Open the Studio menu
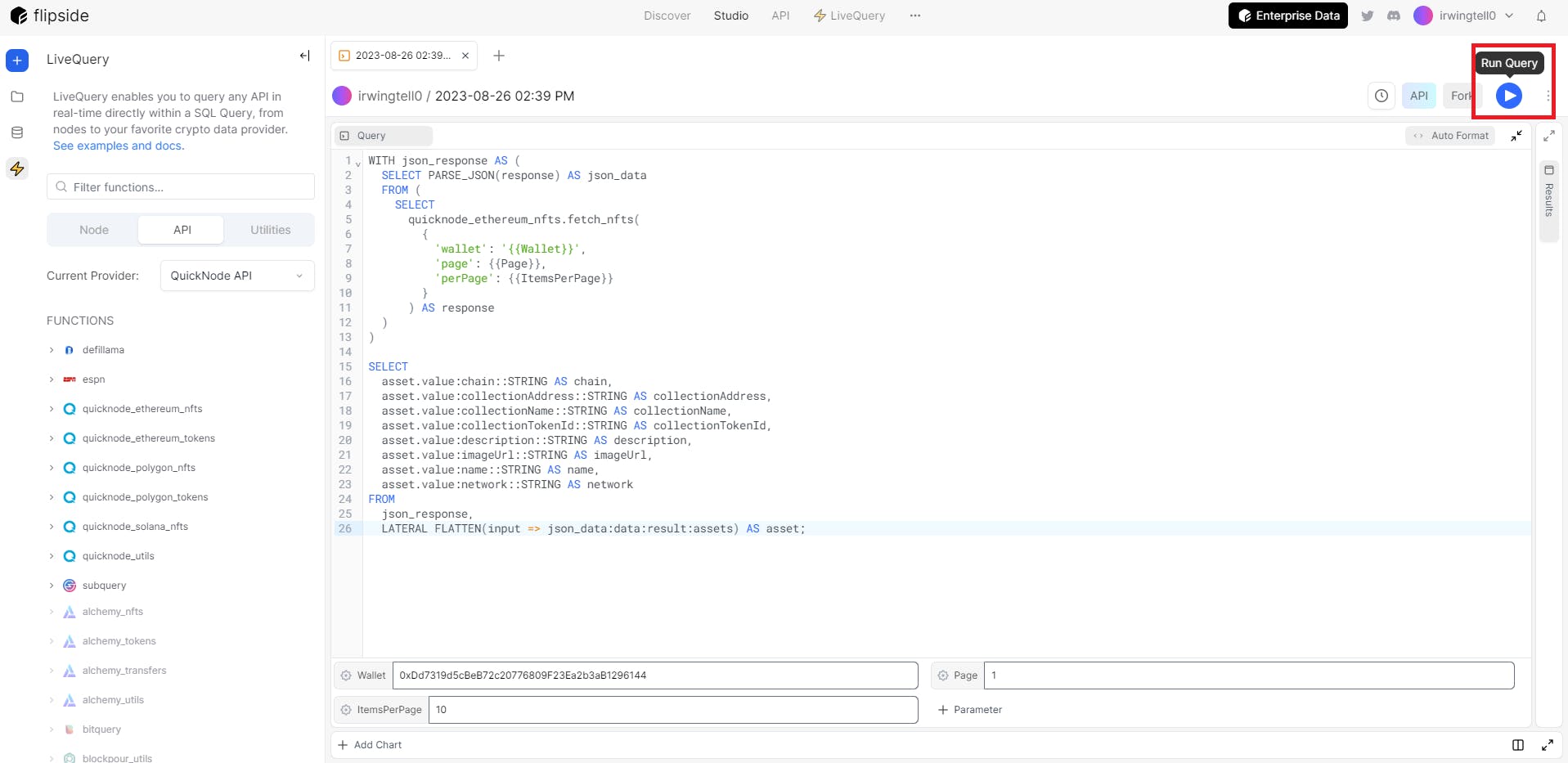1568x763 pixels. pos(731,16)
